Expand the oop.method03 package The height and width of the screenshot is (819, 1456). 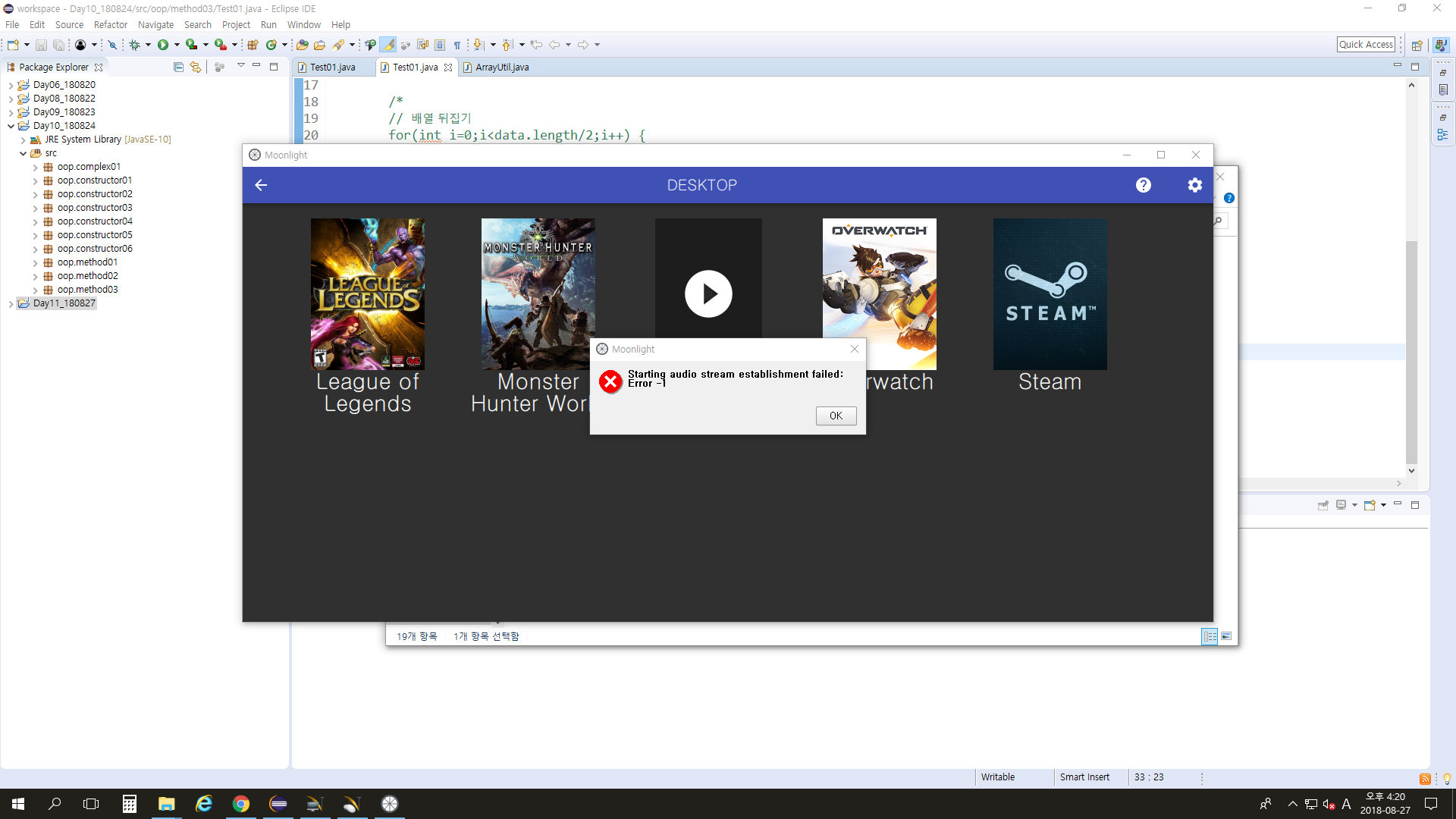tap(35, 290)
